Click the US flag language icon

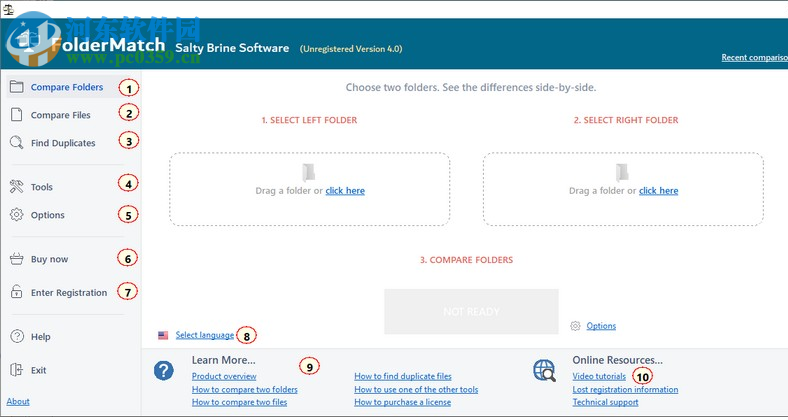coord(163,335)
